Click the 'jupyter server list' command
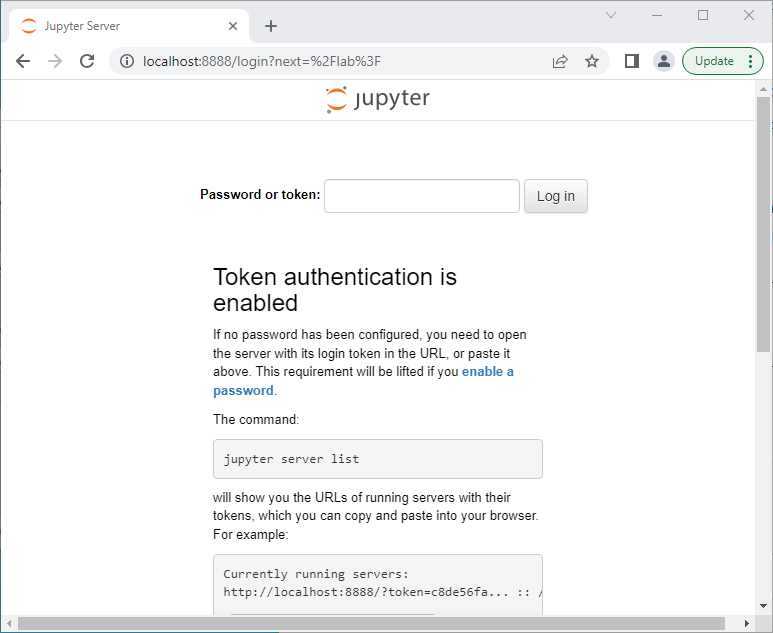The height and width of the screenshot is (633, 773). tap(291, 459)
